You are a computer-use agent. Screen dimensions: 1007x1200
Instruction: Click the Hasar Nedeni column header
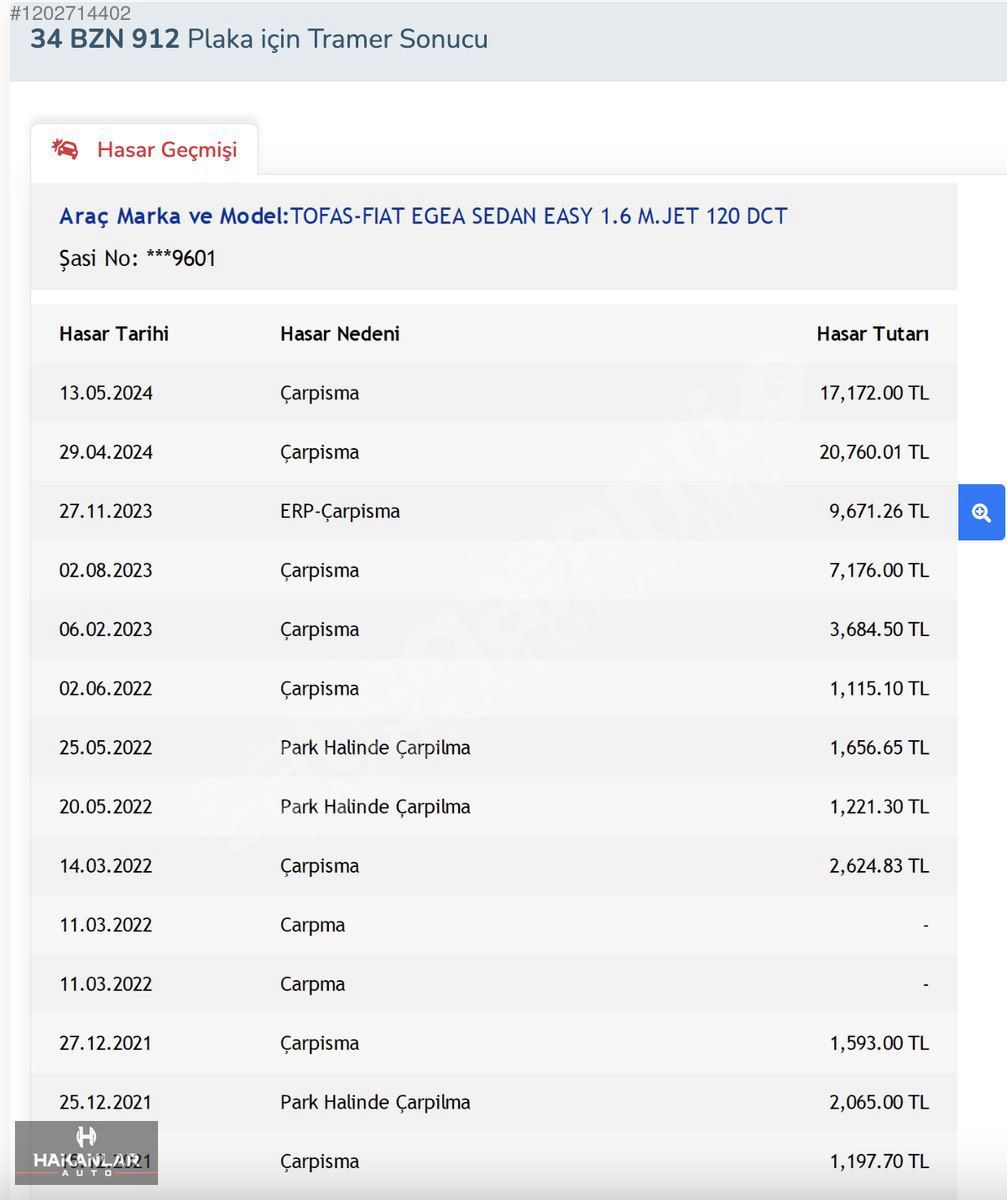[x=340, y=334]
